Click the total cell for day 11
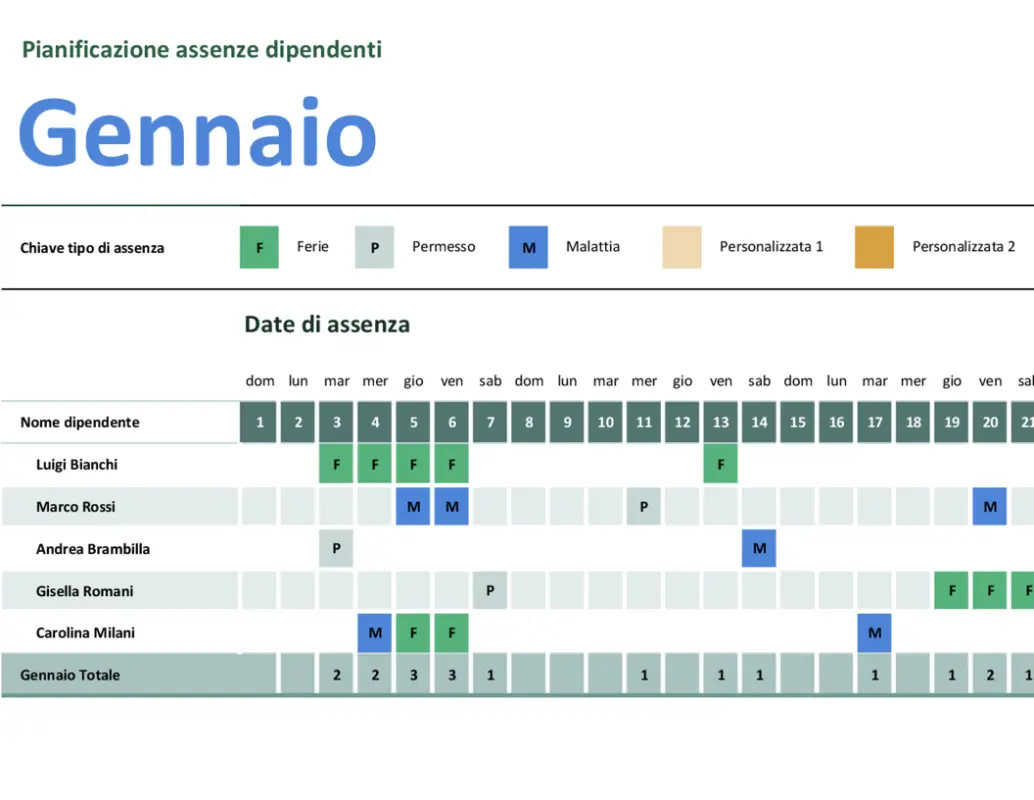The width and height of the screenshot is (1034, 800). pos(644,675)
